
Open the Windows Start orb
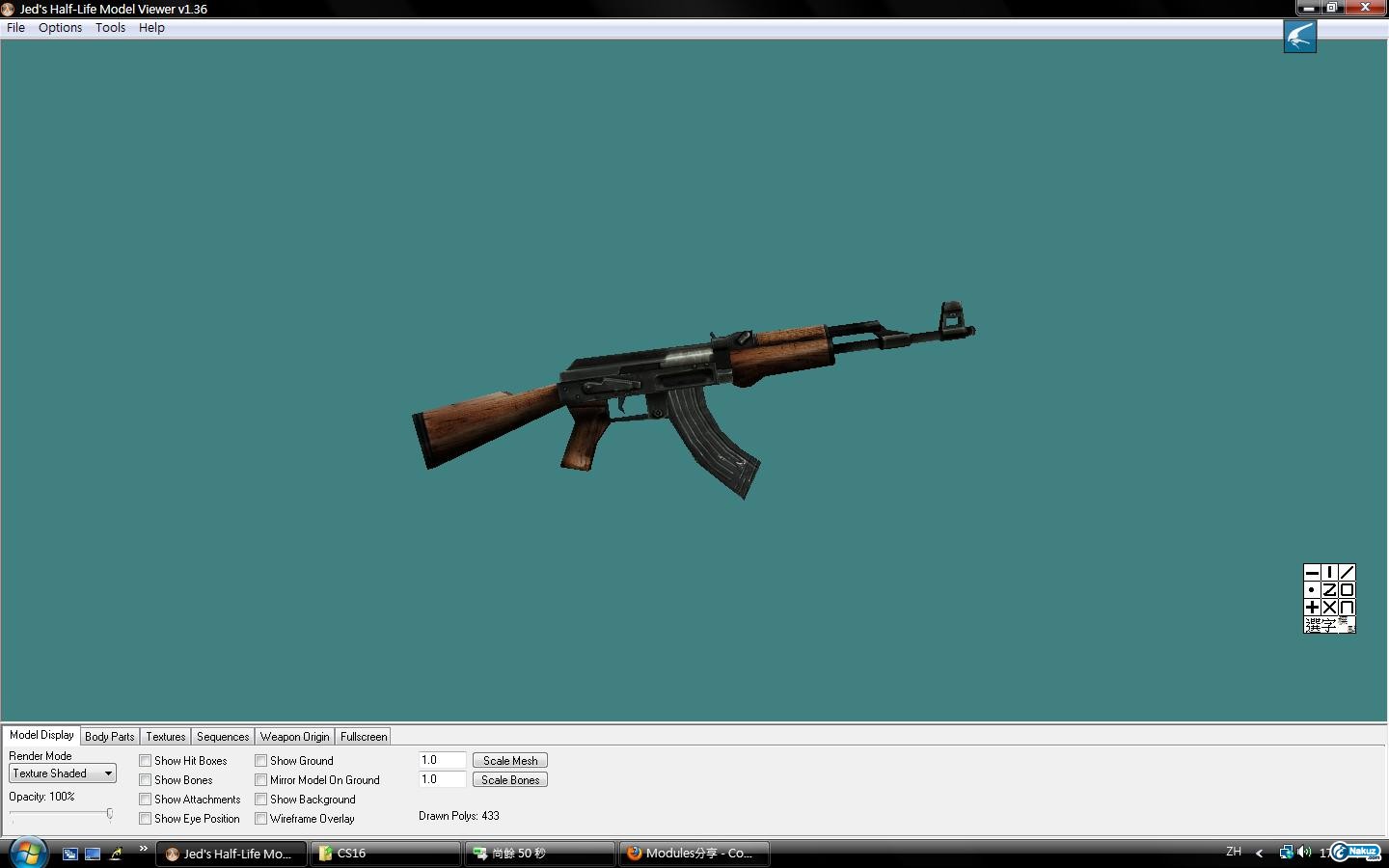27,853
